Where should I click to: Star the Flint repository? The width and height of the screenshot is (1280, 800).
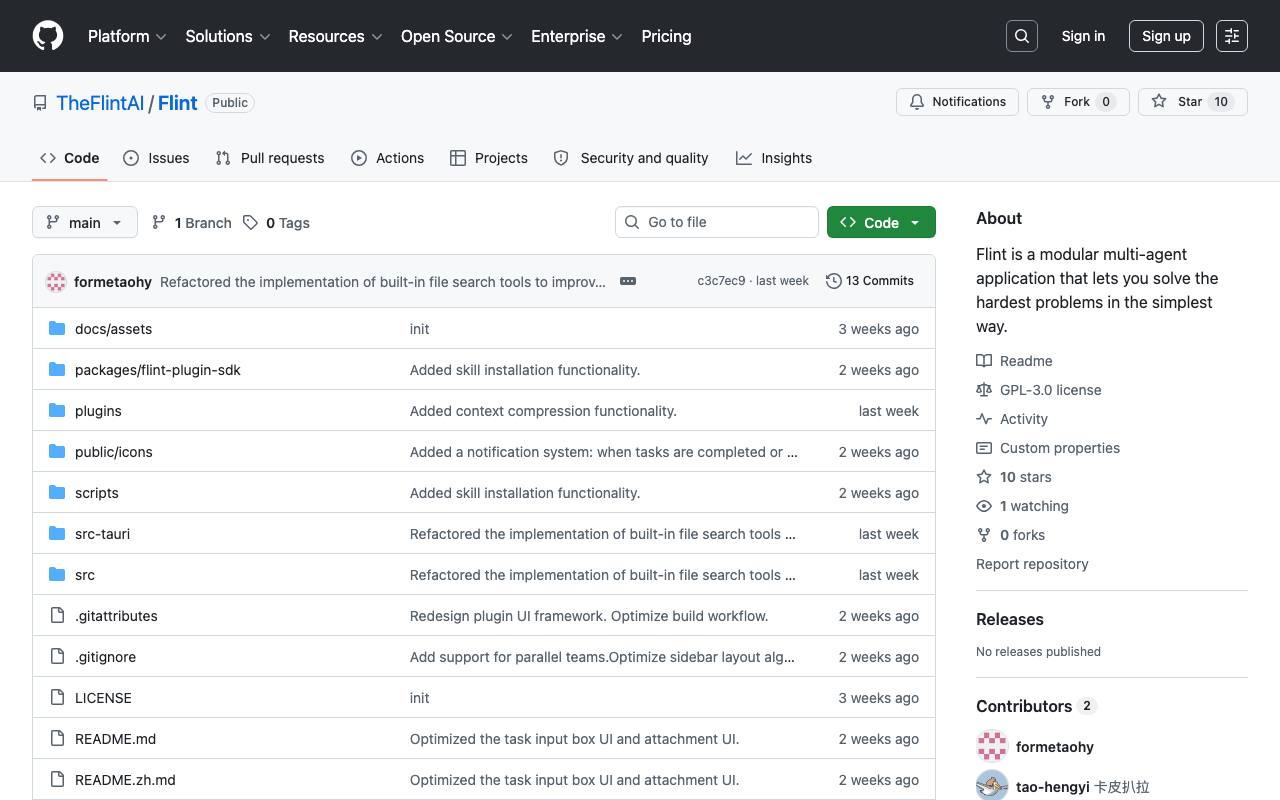(x=1192, y=102)
